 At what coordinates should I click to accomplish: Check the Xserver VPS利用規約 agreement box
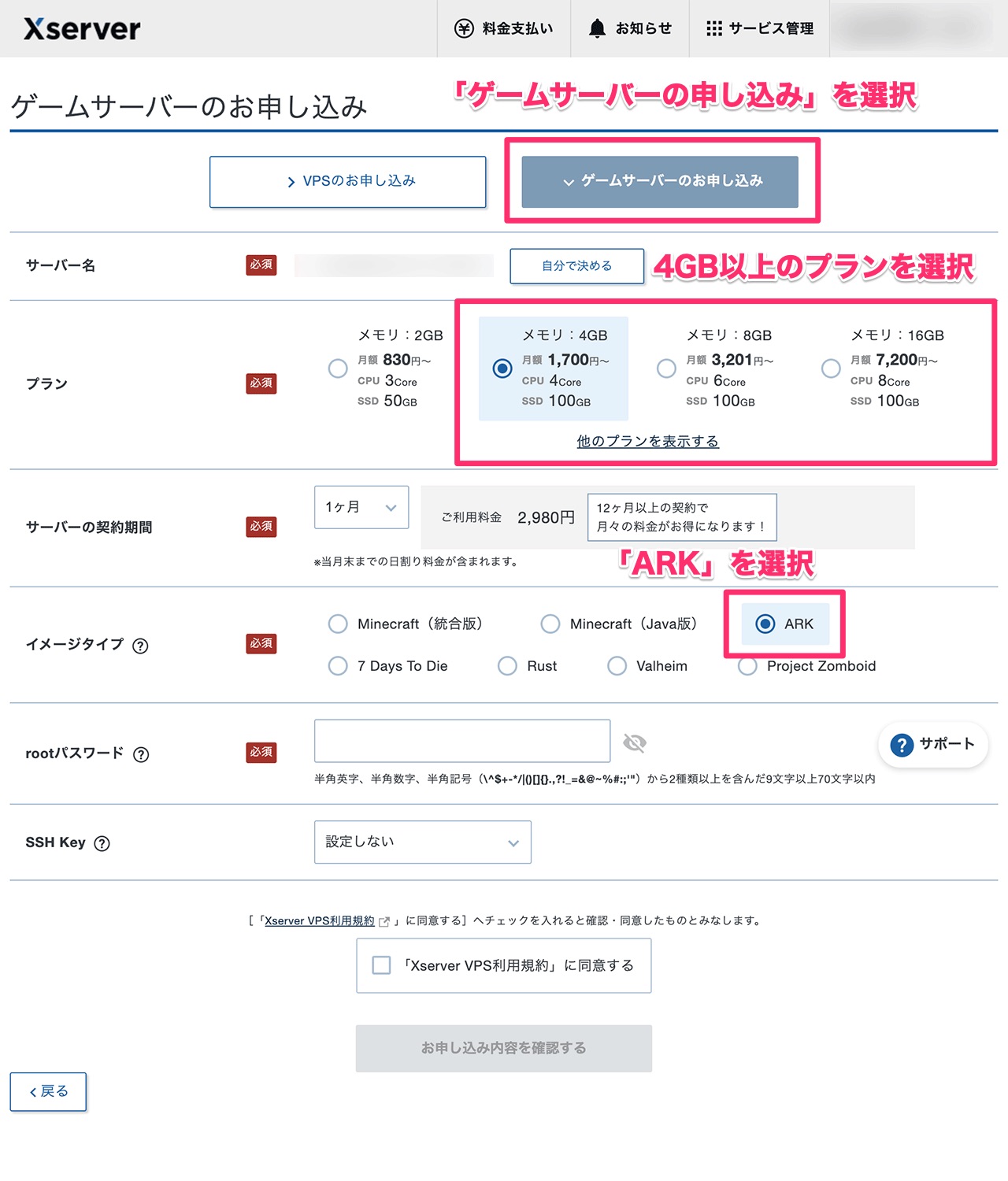point(381,965)
